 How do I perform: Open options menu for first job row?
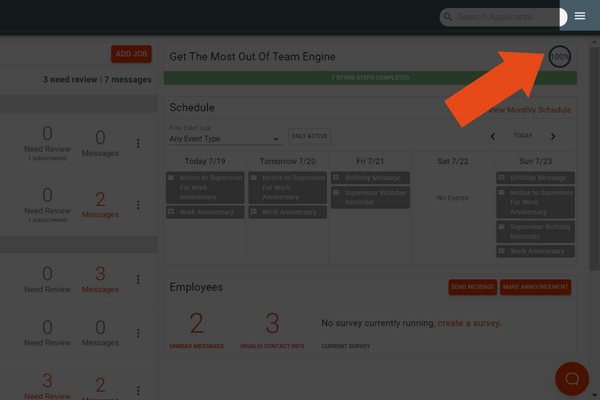(138, 144)
